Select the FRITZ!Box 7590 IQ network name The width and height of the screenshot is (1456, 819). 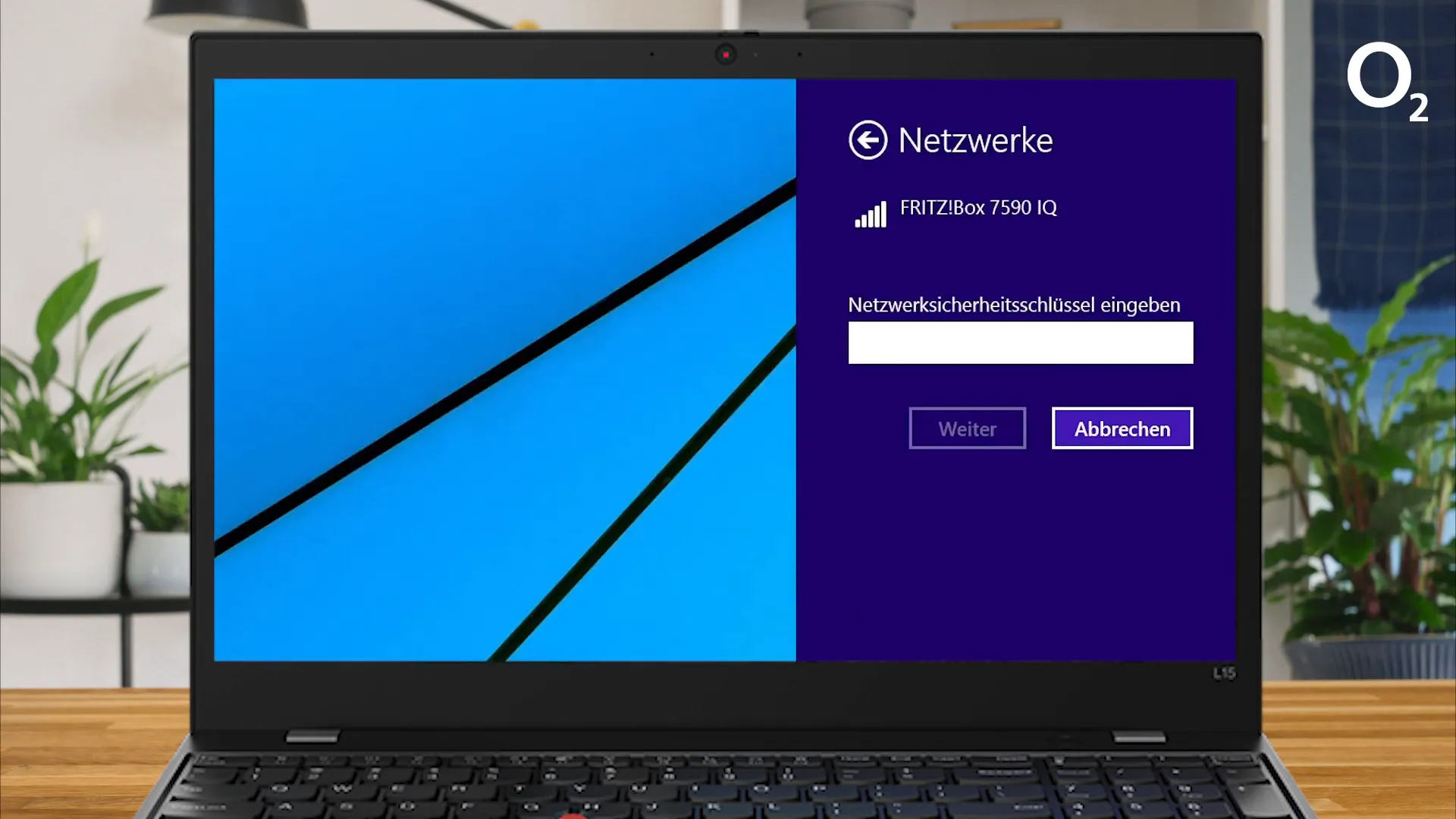tap(978, 208)
